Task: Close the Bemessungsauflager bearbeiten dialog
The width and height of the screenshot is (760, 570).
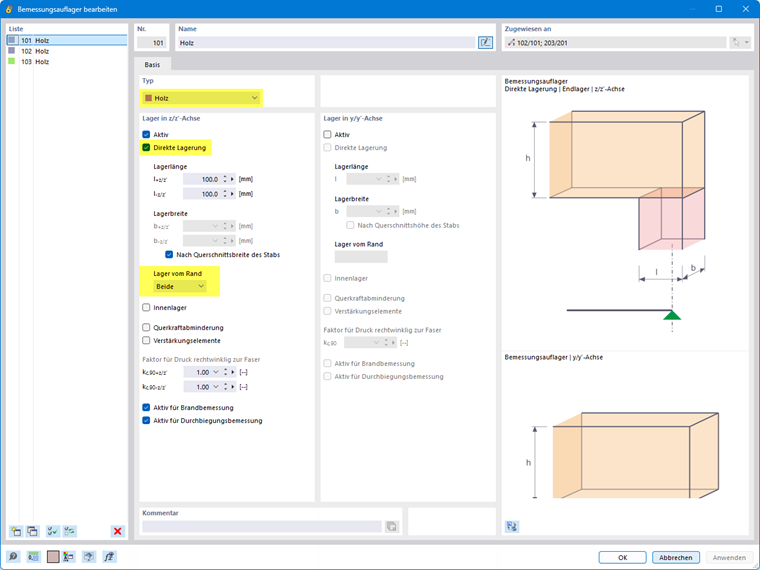Action: pos(745,9)
